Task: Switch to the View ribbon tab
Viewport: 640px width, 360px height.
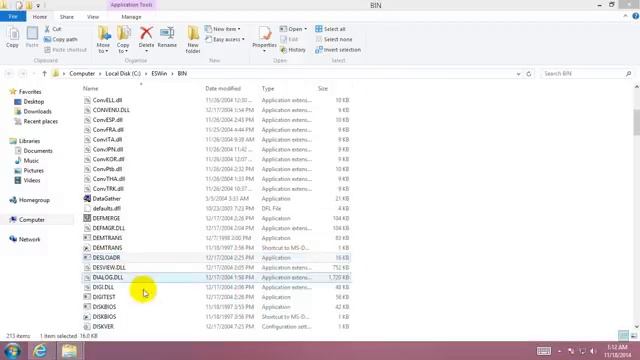Action: pos(93,17)
